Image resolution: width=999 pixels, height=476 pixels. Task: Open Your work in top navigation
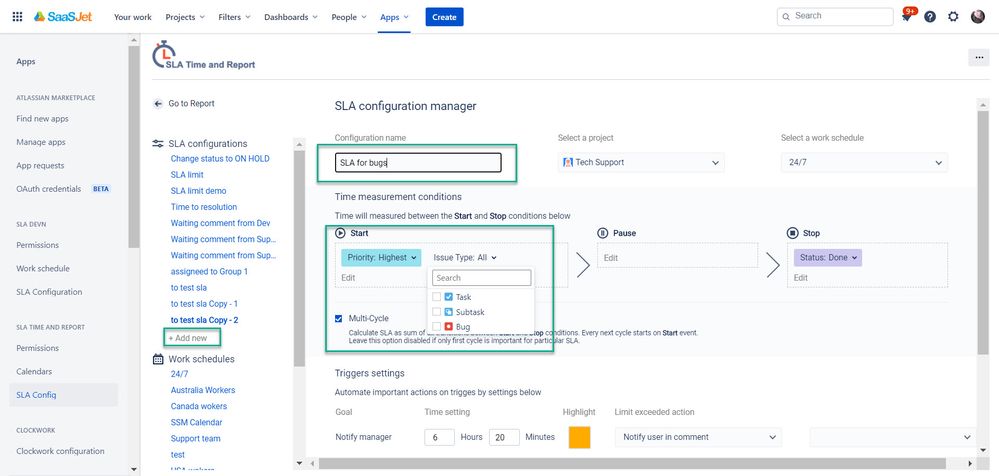(133, 17)
